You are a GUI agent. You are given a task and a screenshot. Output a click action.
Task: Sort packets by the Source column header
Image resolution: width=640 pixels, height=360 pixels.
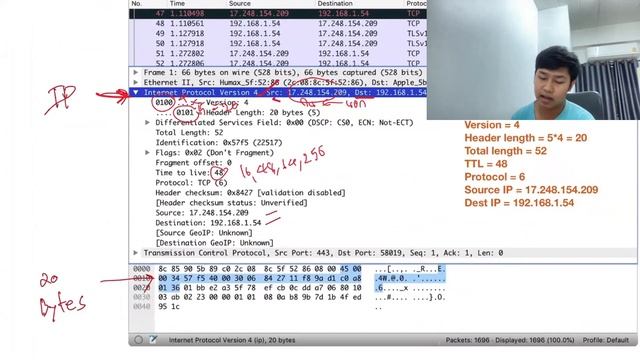point(240,3)
